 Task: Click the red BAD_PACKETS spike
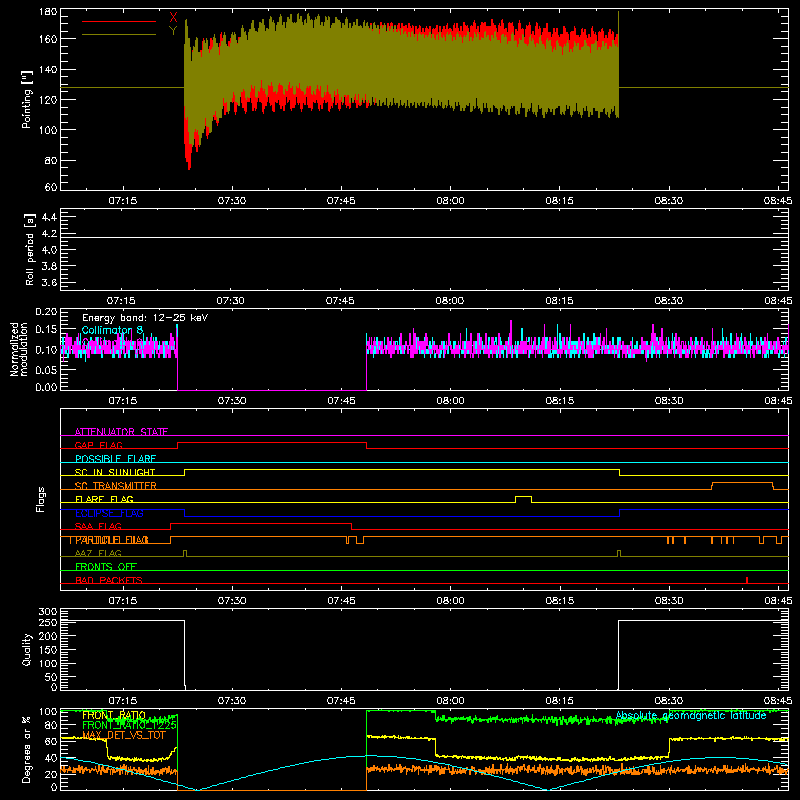pos(747,580)
